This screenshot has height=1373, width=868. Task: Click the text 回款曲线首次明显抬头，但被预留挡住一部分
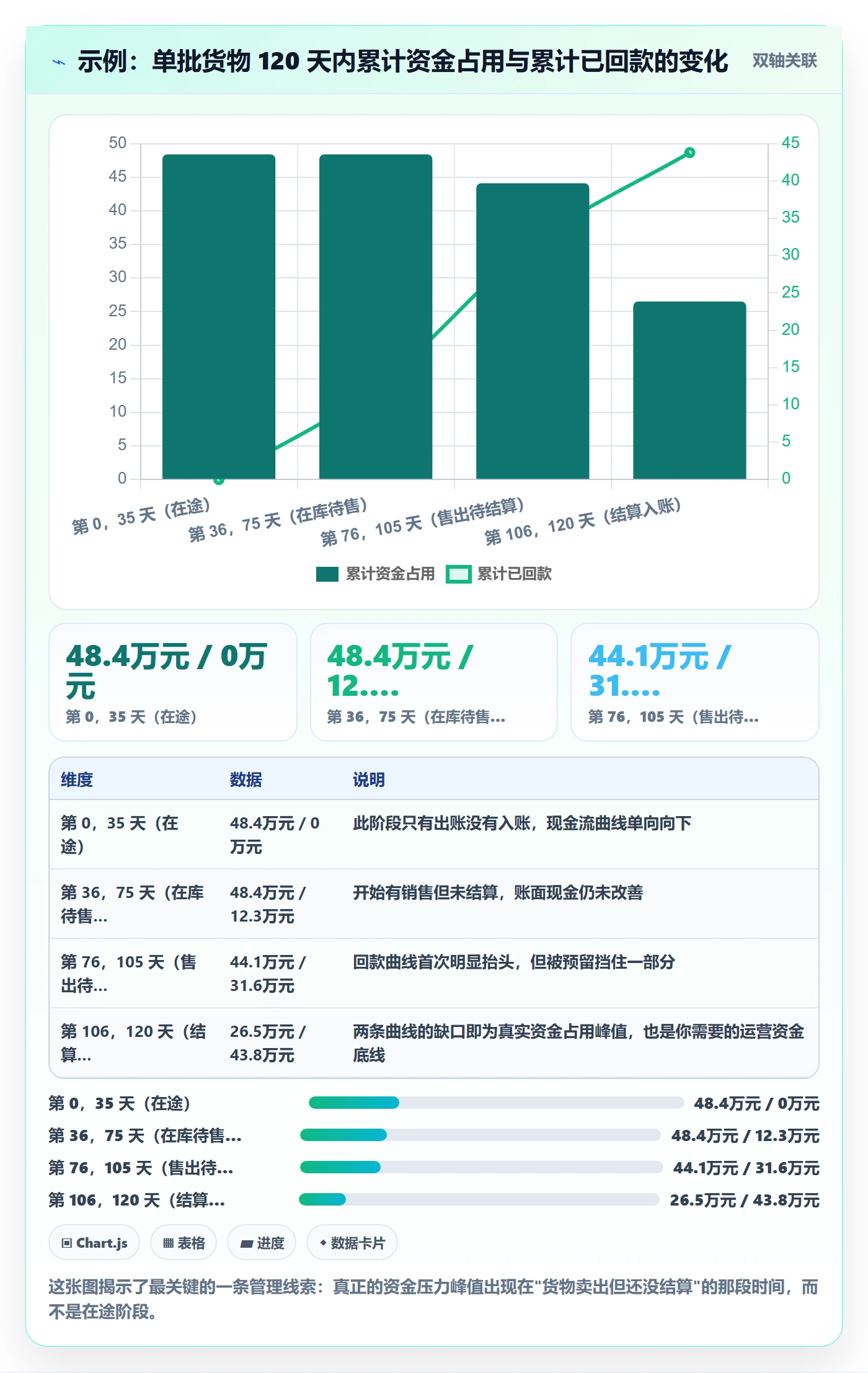514,962
